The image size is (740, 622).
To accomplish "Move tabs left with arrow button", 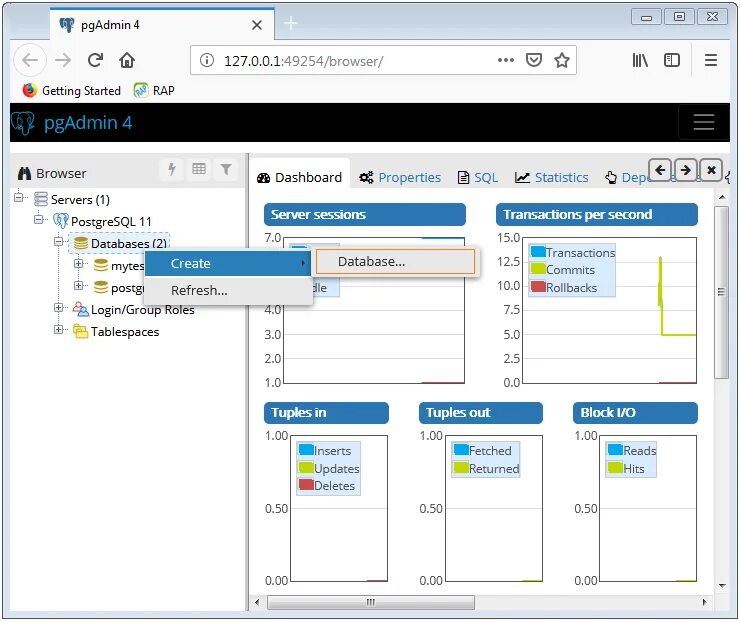I will click(660, 170).
